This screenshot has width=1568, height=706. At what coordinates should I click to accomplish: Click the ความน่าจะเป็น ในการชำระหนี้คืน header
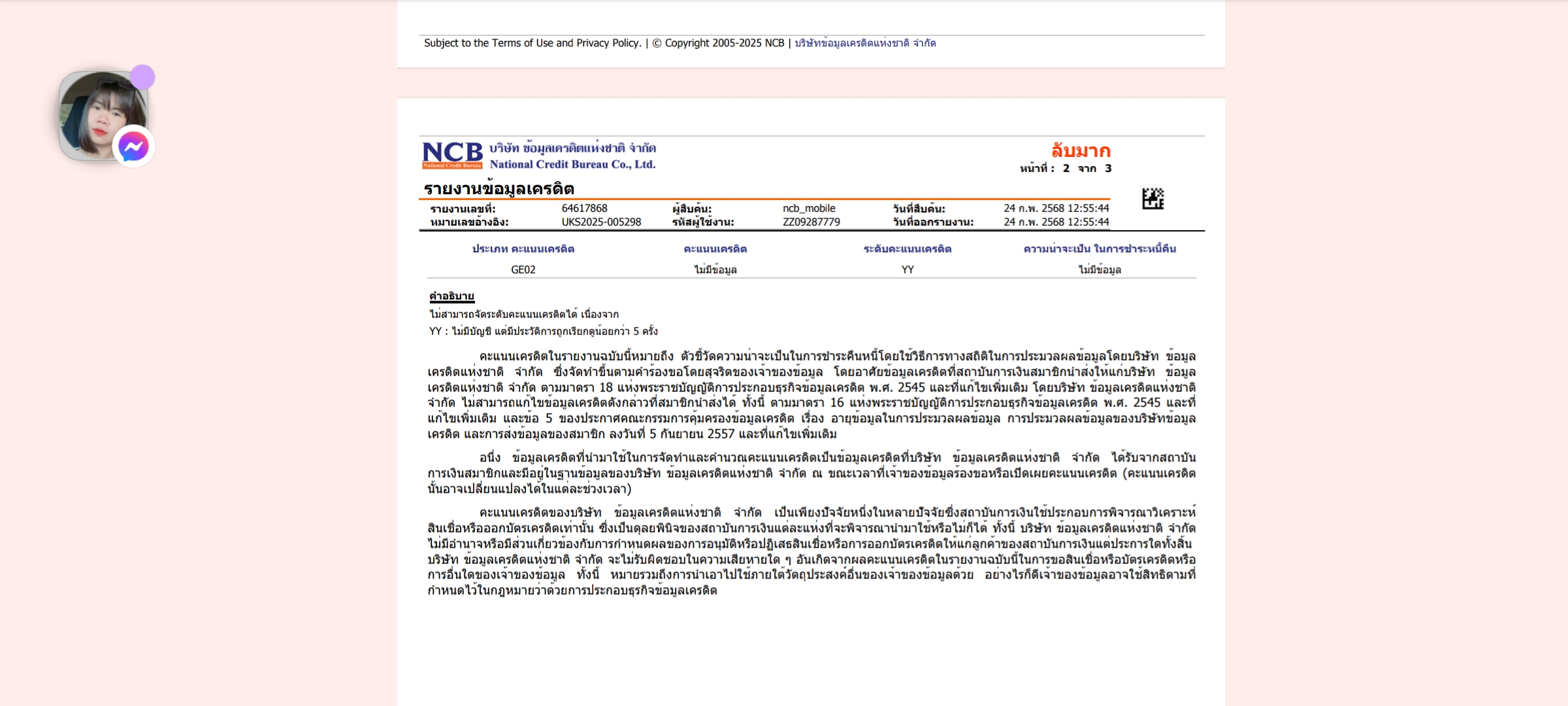[1100, 249]
